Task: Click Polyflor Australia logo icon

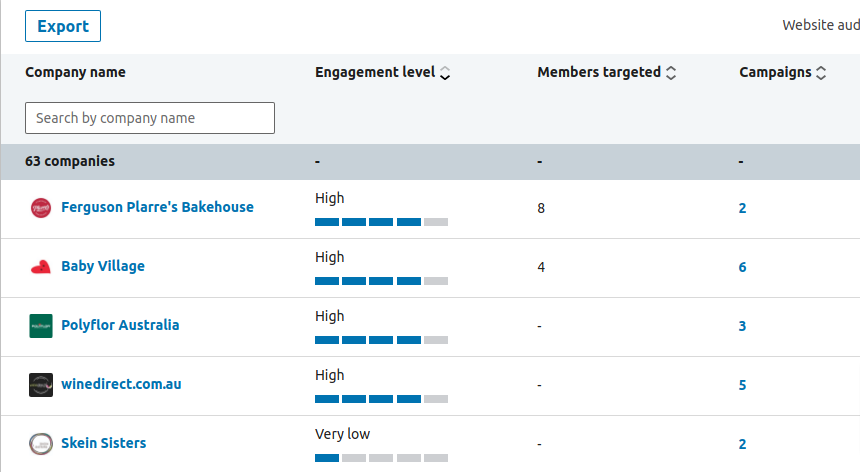Action: click(x=41, y=326)
